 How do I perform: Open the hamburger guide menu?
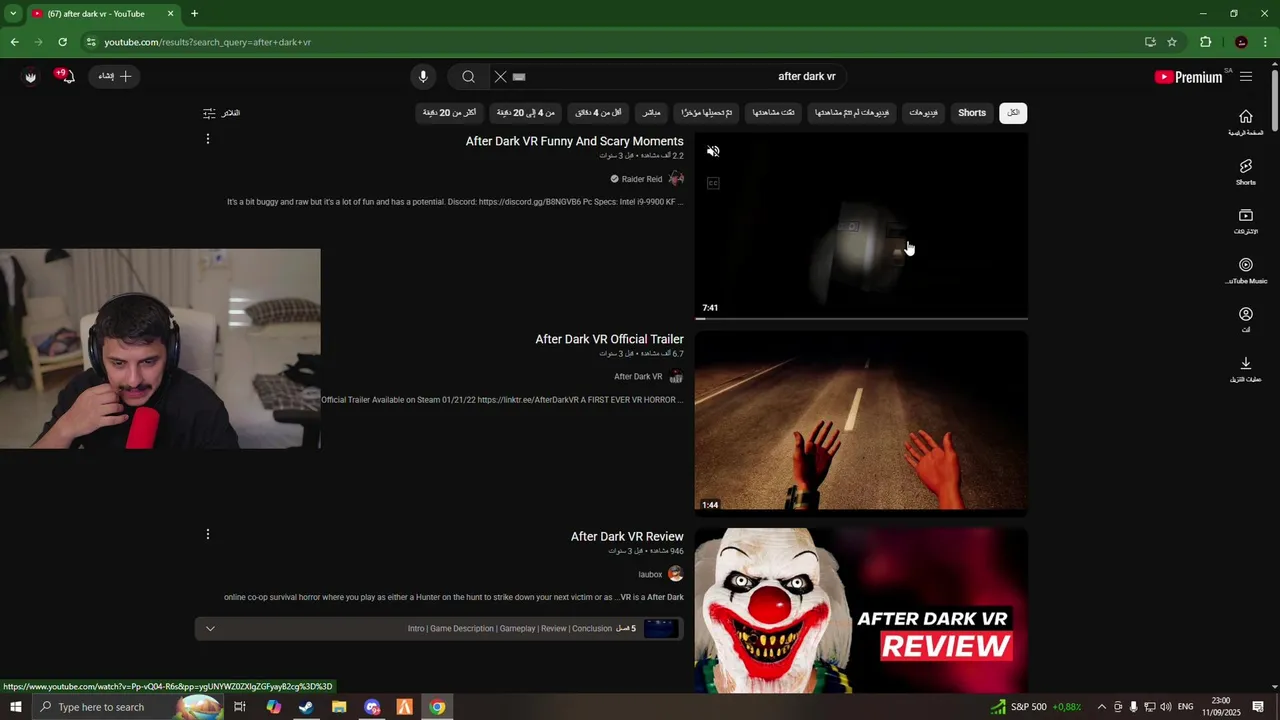[1246, 76]
